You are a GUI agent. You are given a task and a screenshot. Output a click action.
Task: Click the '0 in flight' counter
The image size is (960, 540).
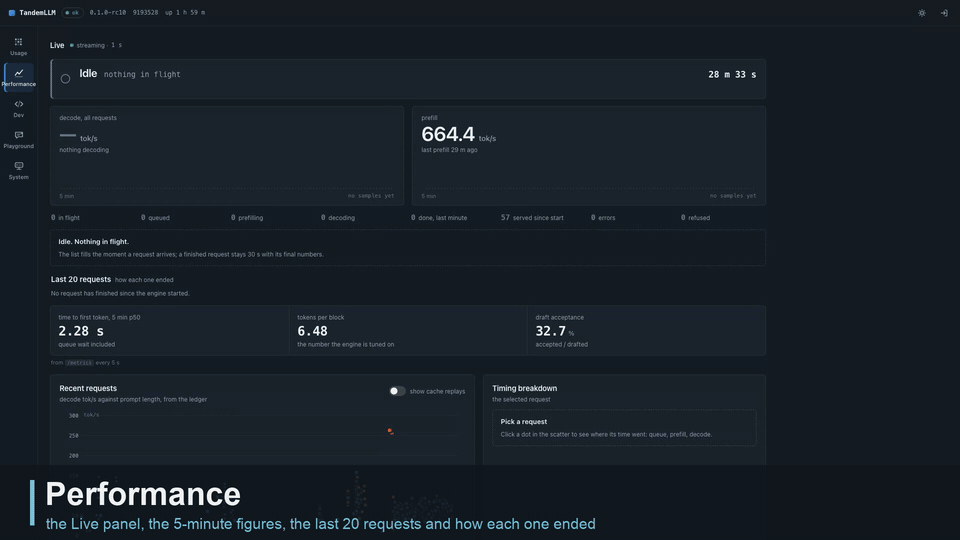tap(66, 217)
